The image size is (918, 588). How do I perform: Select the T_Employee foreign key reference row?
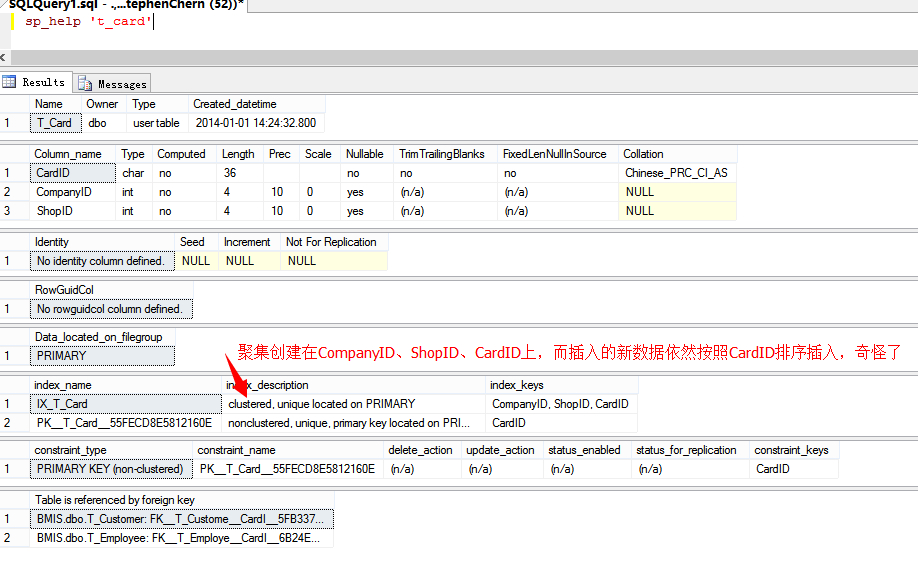[x=180, y=537]
